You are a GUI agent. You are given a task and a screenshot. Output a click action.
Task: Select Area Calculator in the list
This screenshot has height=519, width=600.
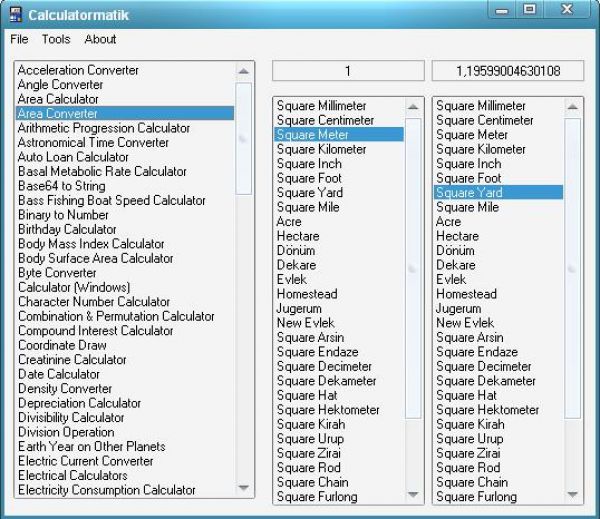125,99
